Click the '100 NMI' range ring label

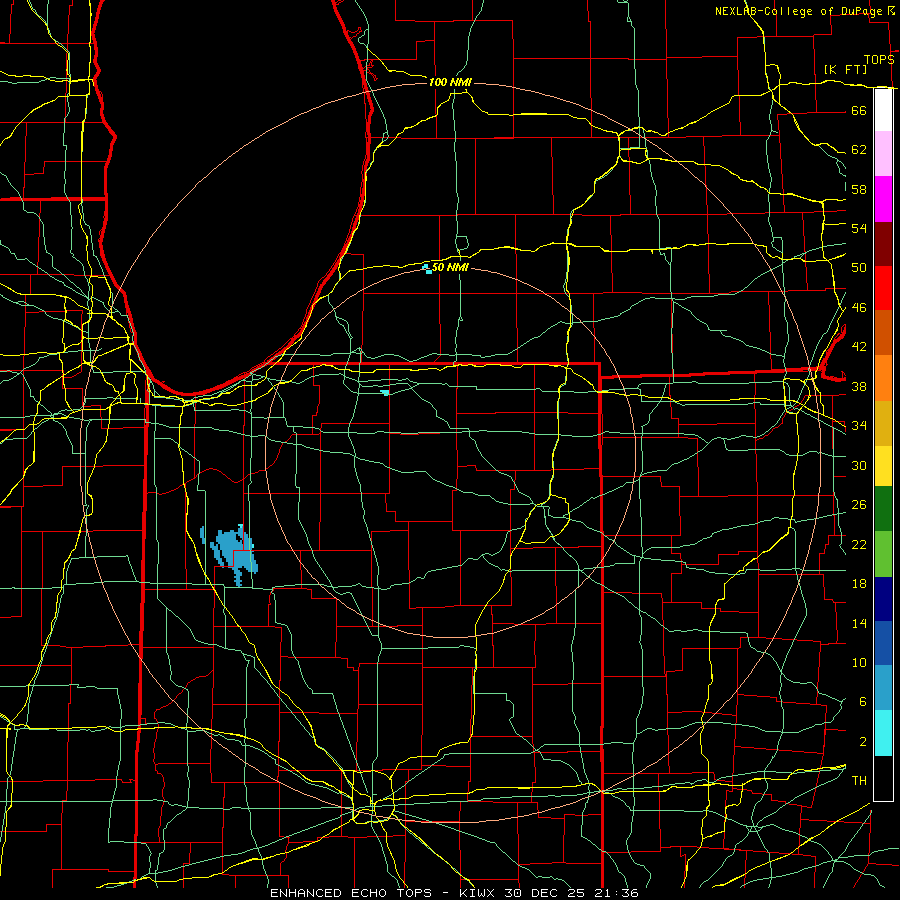pyautogui.click(x=450, y=82)
